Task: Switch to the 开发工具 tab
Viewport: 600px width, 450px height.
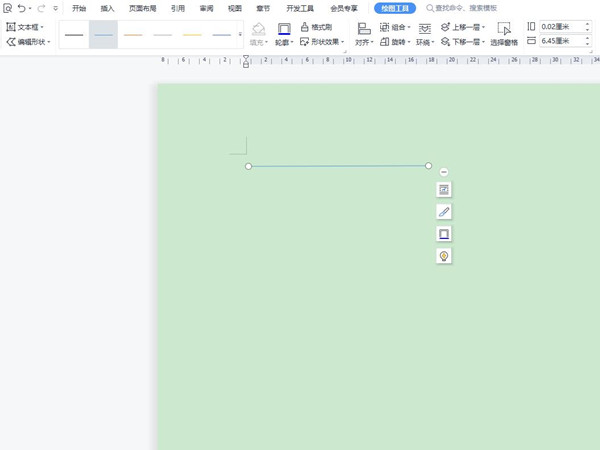Action: (x=300, y=8)
